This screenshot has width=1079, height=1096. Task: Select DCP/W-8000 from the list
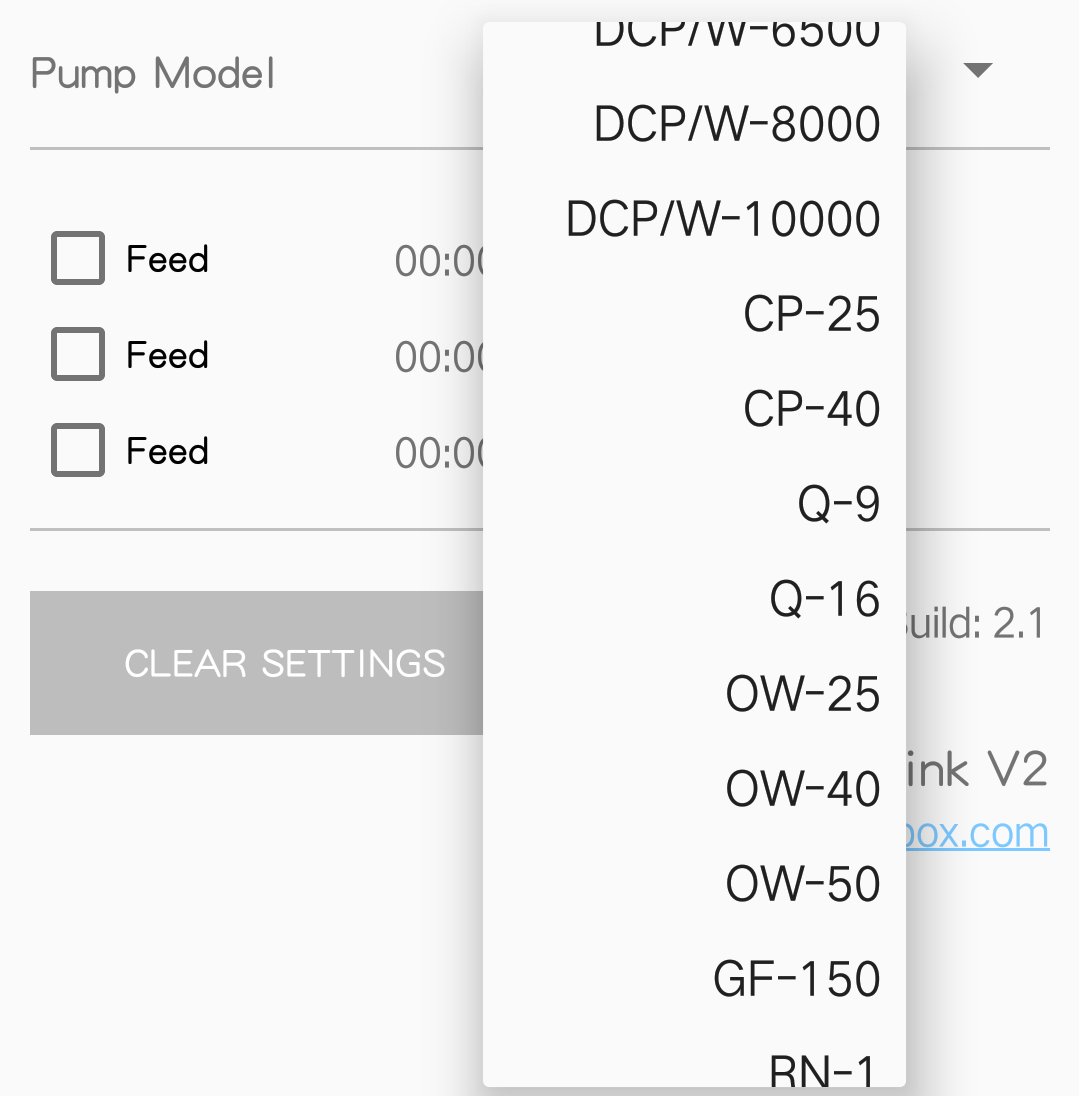[695, 124]
